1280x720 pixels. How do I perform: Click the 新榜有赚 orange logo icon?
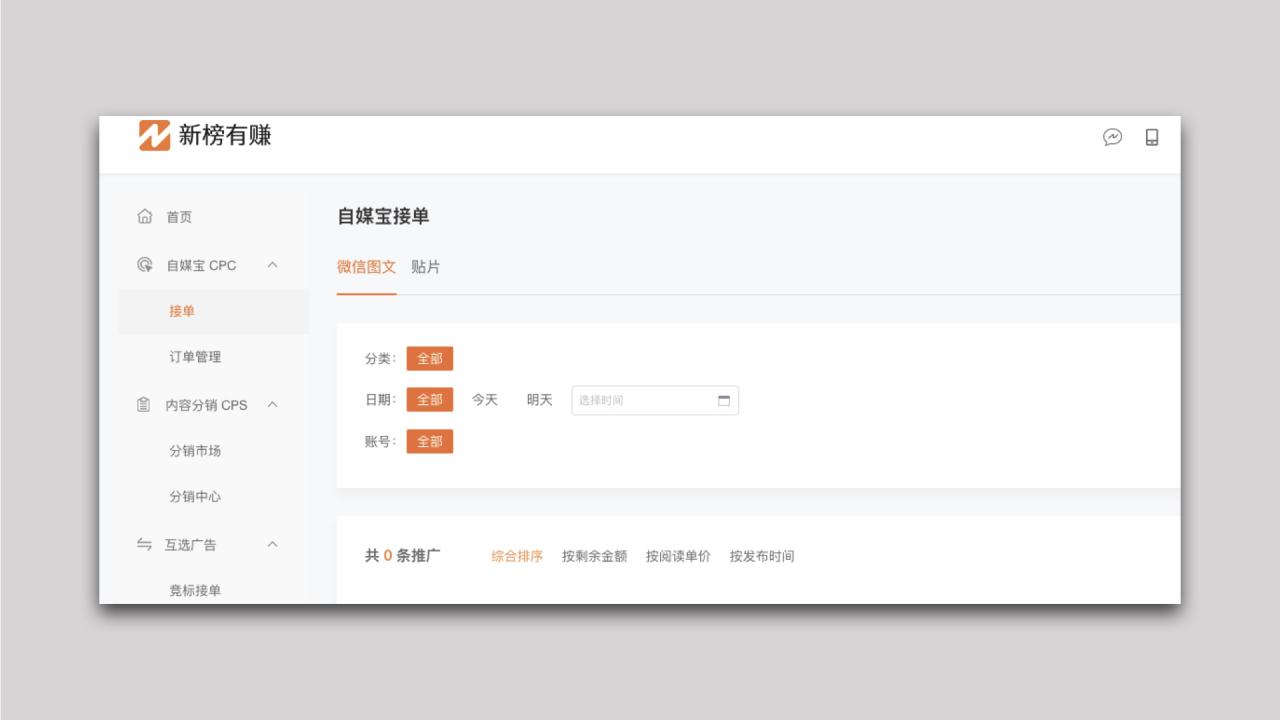154,135
